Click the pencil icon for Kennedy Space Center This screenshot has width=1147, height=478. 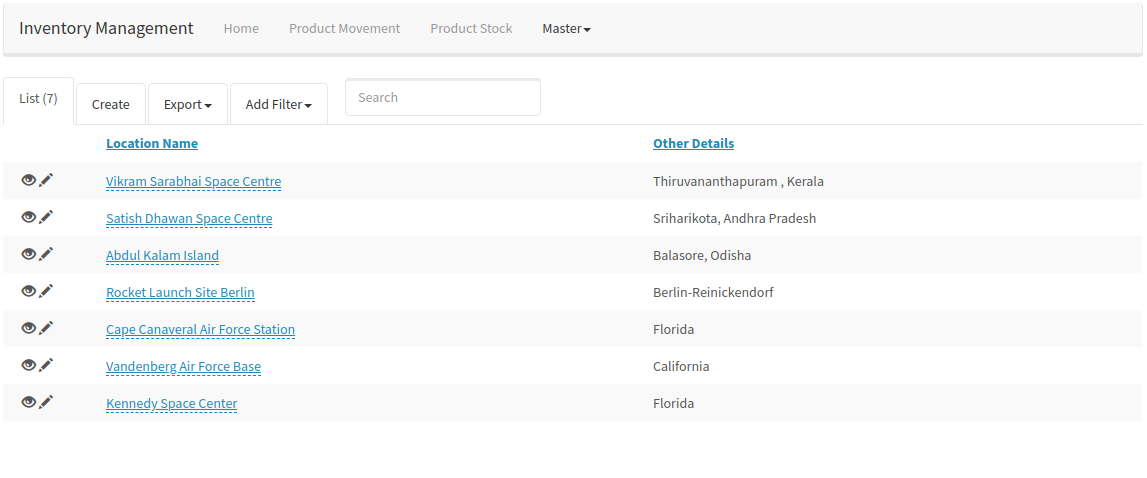tap(46, 402)
